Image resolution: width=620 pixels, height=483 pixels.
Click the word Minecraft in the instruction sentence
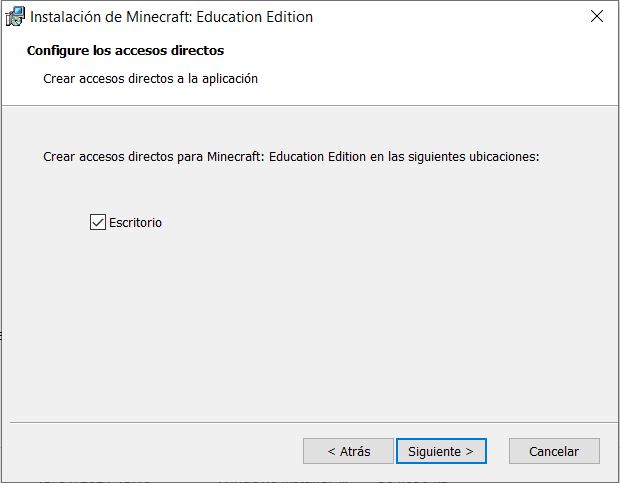tap(235, 157)
